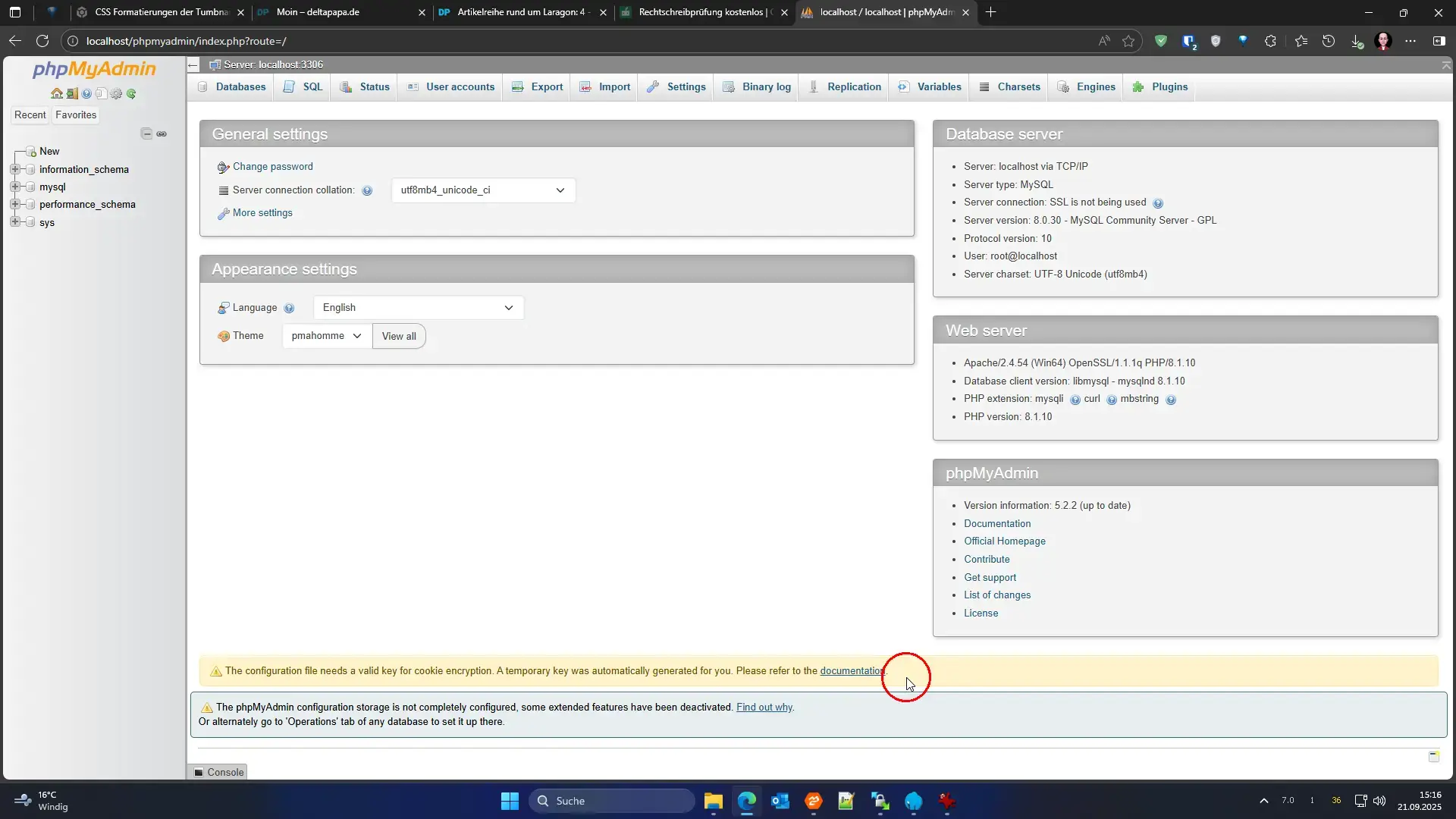The image size is (1456, 819).
Task: Open the server connection collation dropdown
Action: pos(483,190)
